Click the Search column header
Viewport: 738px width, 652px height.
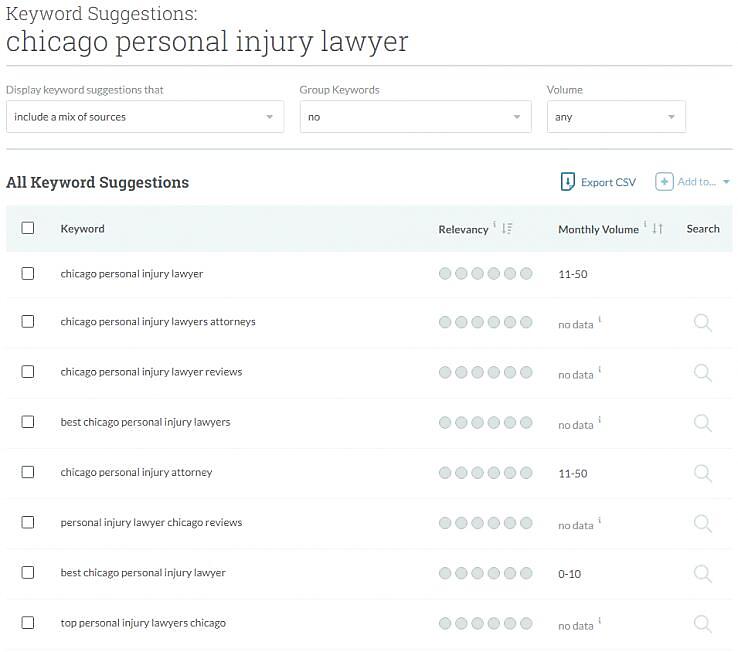click(703, 229)
